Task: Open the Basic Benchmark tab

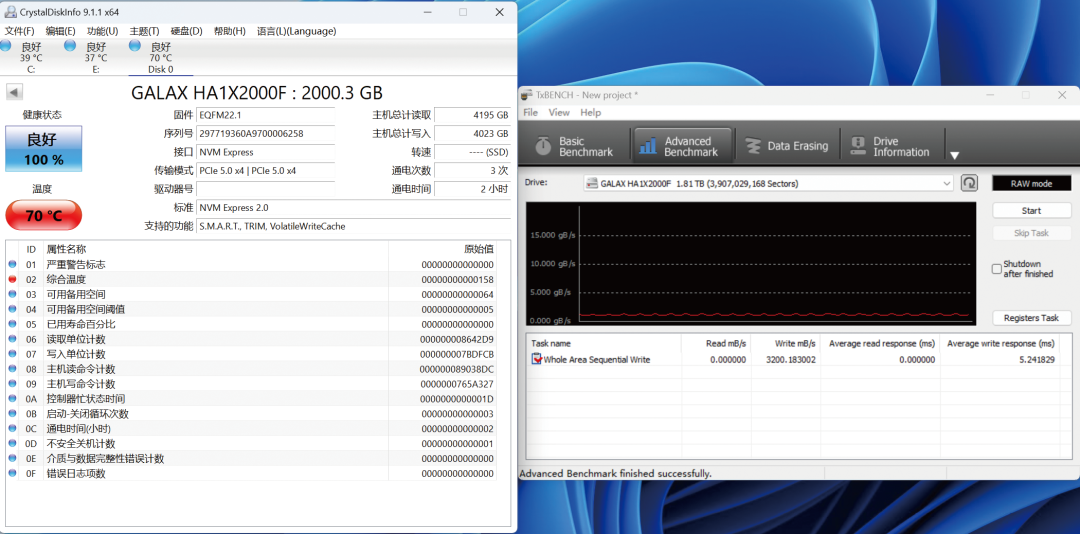Action: (x=574, y=146)
